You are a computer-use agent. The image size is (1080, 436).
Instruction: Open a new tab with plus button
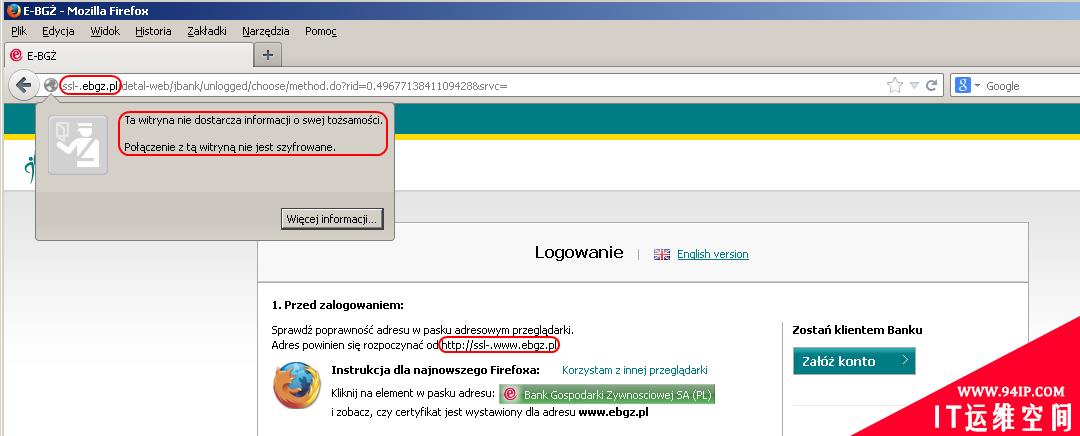[x=268, y=55]
